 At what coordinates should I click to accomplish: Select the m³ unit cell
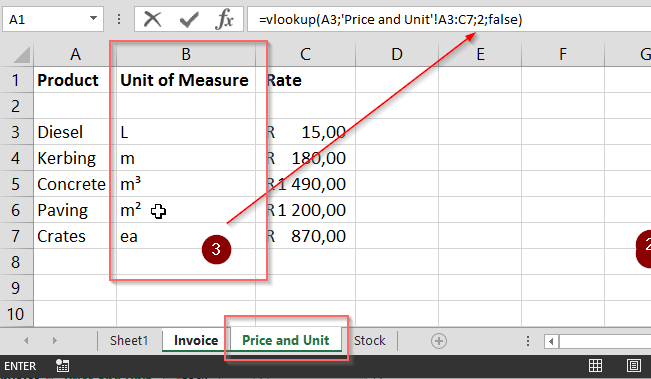186,184
